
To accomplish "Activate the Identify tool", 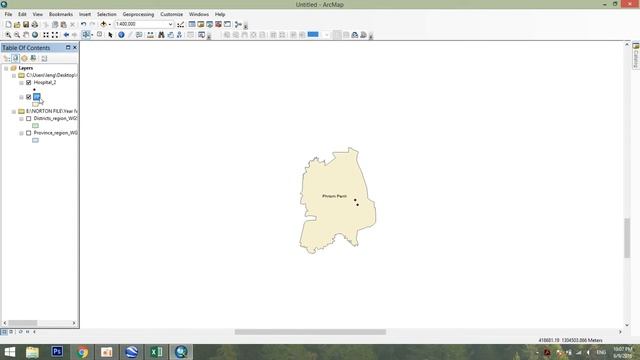I will [x=121, y=35].
